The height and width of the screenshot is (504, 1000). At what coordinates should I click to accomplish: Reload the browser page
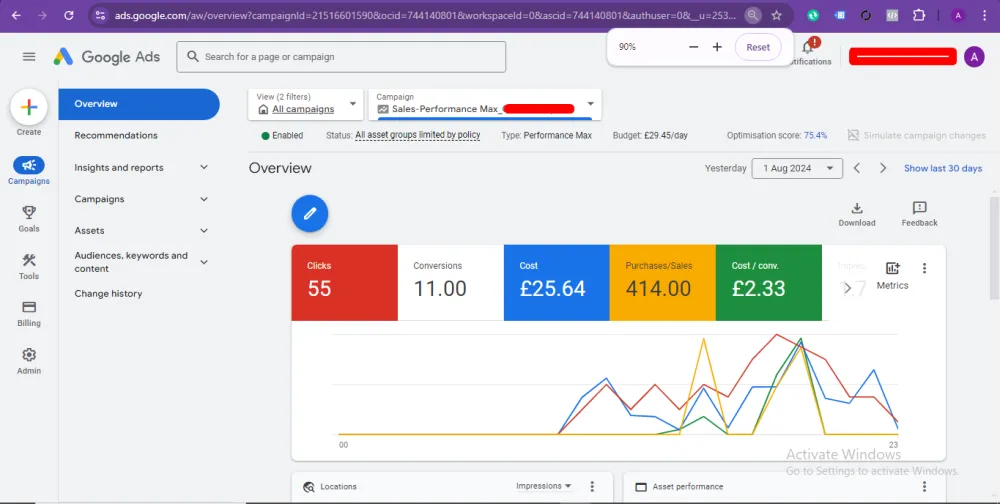pos(69,15)
